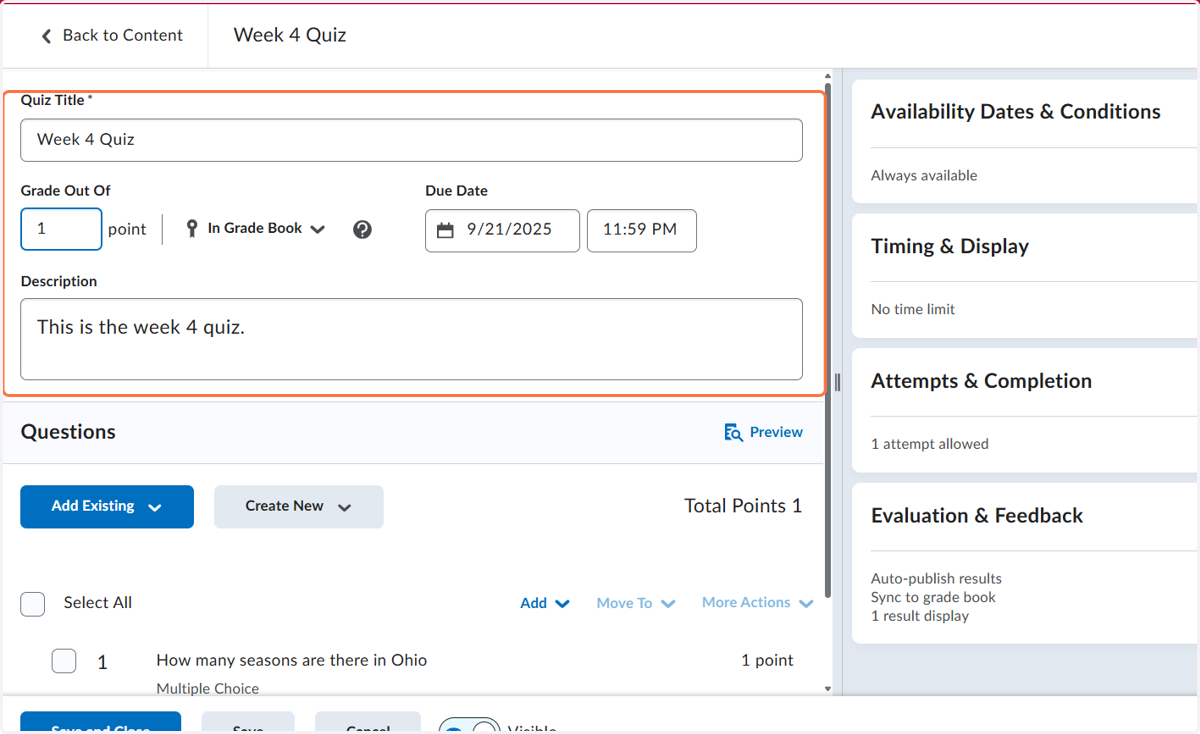Click the Week 4 Quiz page heading
The width and height of the screenshot is (1200, 734).
click(290, 35)
